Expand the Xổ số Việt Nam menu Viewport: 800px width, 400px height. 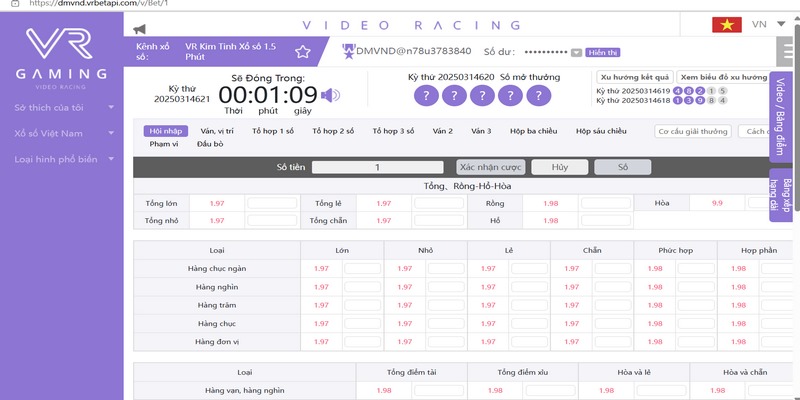coord(60,133)
